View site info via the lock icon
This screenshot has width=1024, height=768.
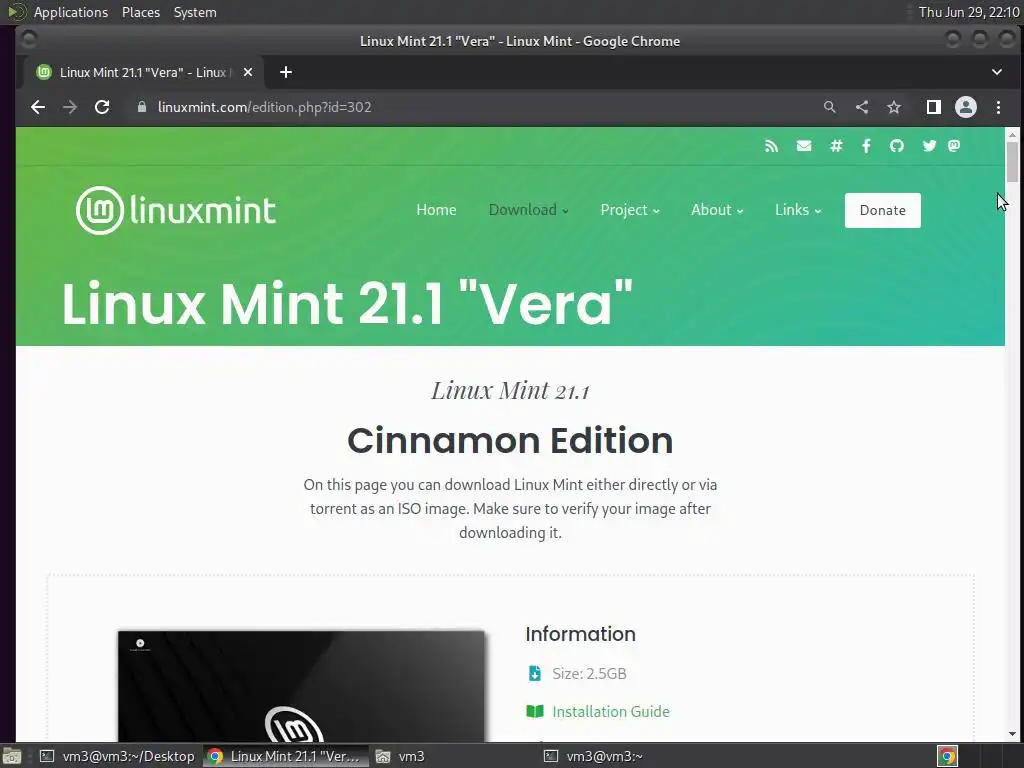click(142, 107)
